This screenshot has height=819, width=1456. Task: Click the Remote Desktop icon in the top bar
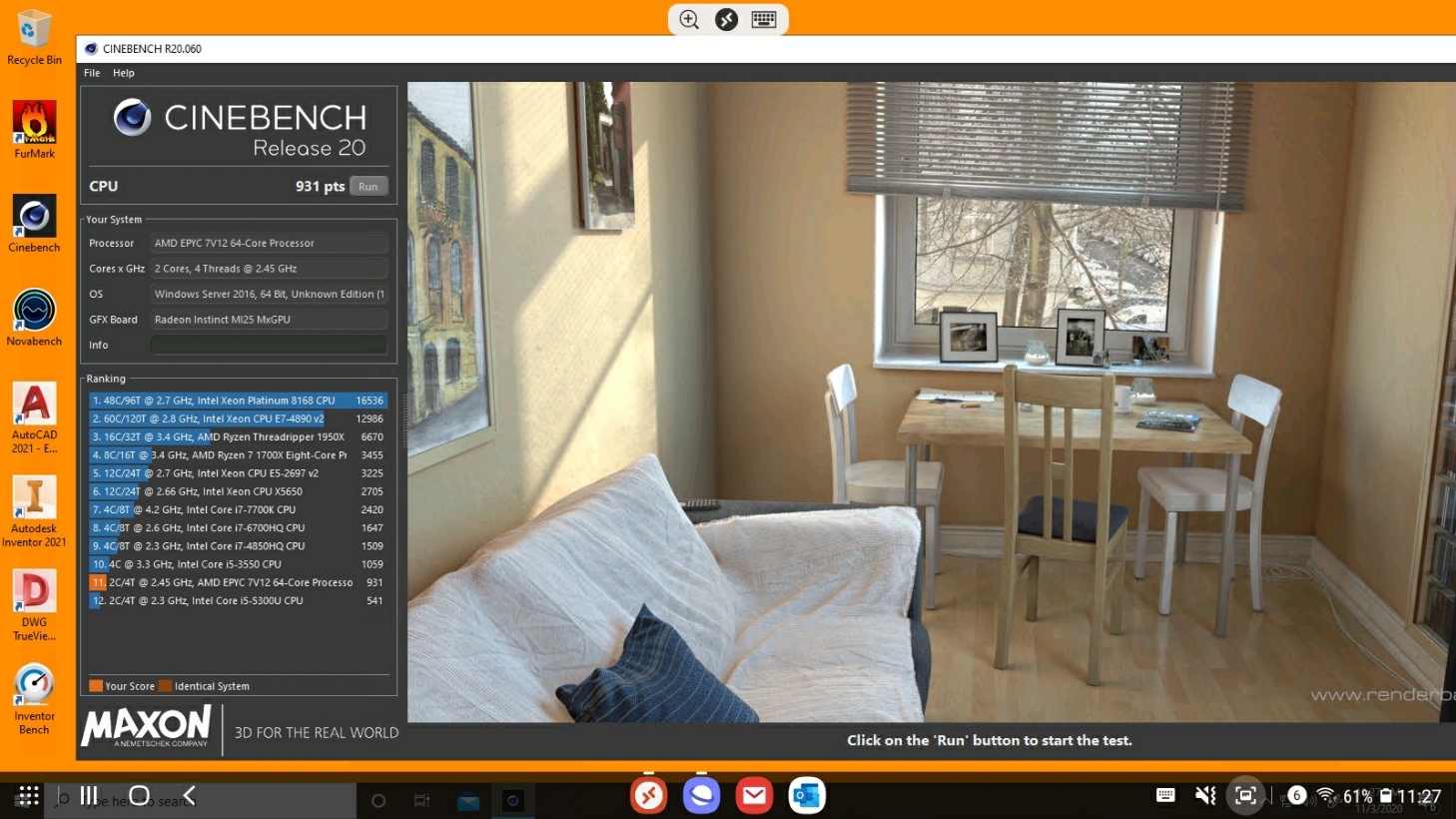tap(726, 19)
